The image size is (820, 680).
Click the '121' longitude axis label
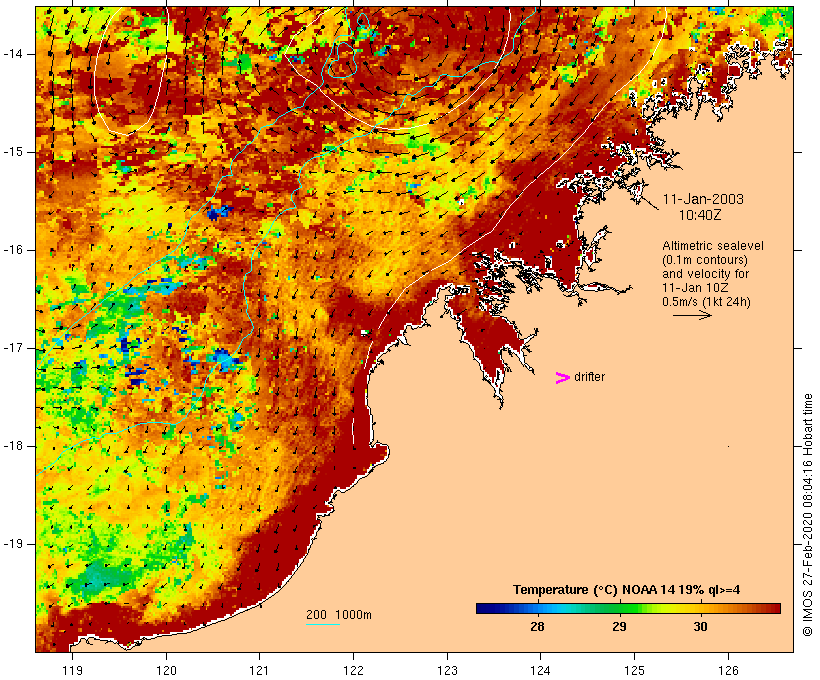[x=259, y=670]
